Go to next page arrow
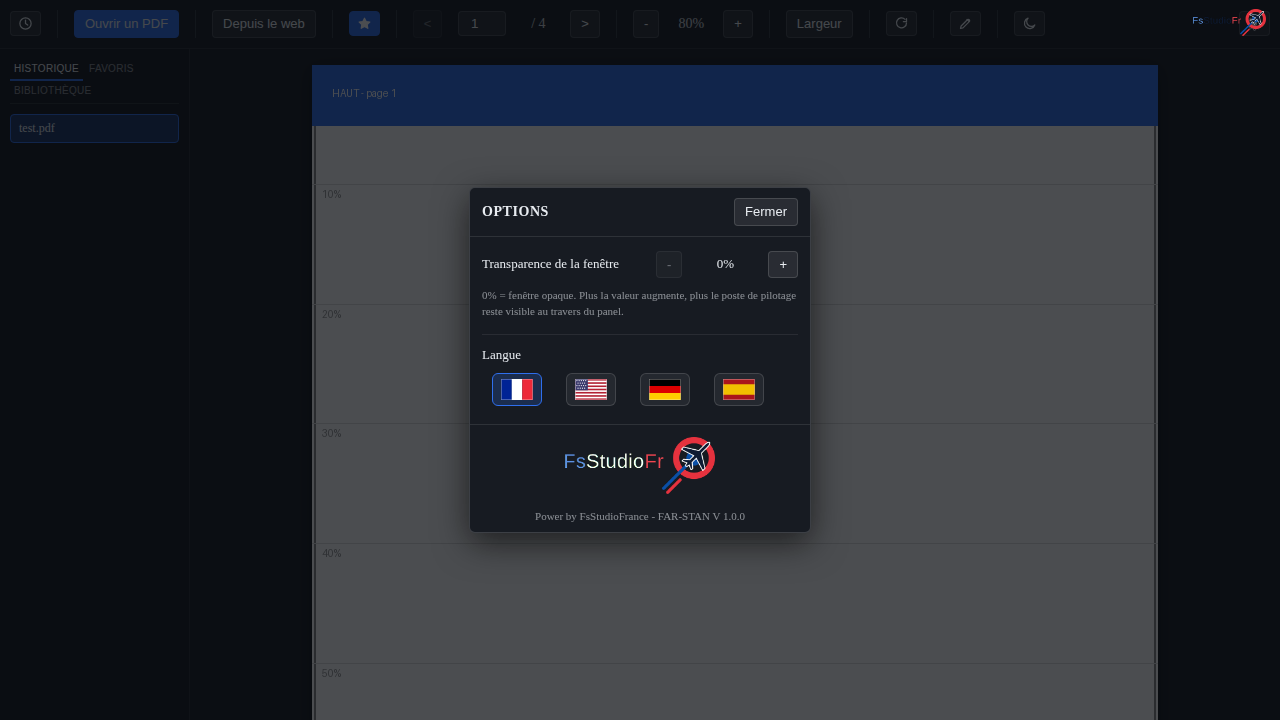 tap(585, 23)
